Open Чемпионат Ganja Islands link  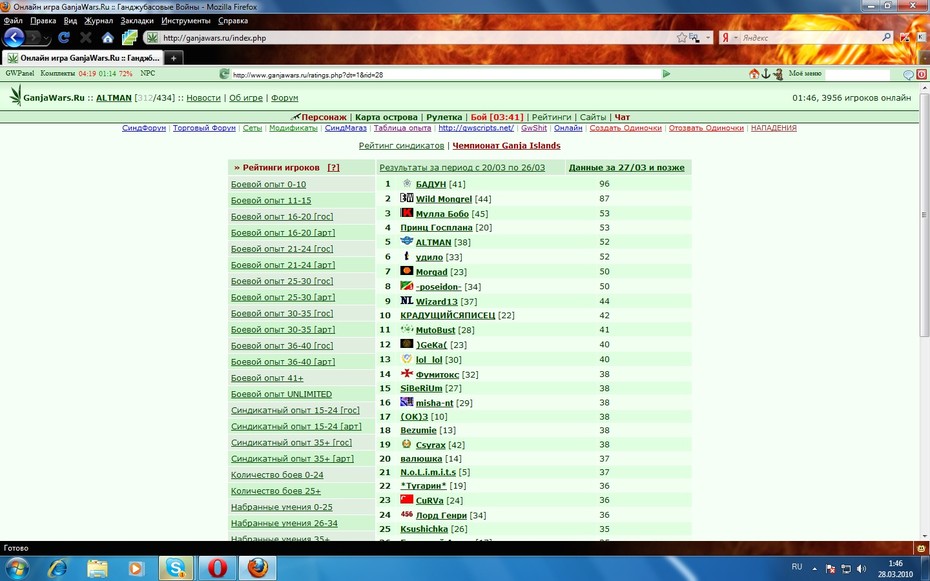coord(506,145)
